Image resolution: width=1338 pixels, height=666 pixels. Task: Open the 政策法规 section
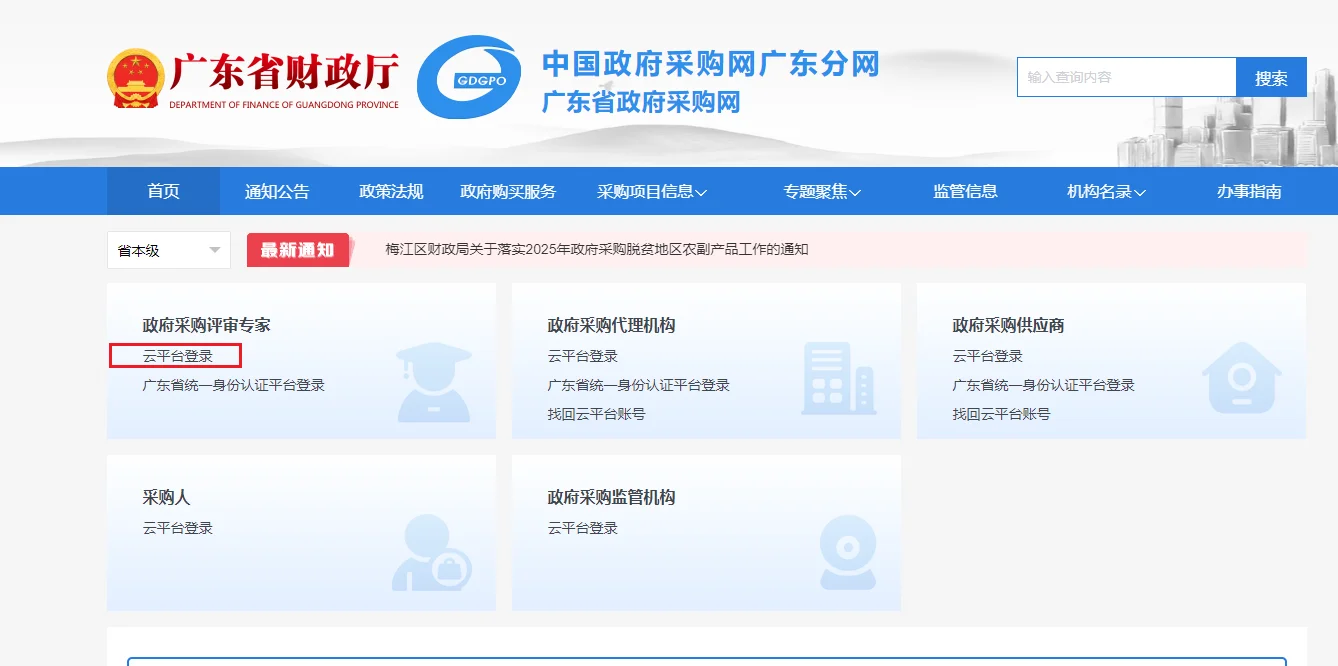point(390,191)
